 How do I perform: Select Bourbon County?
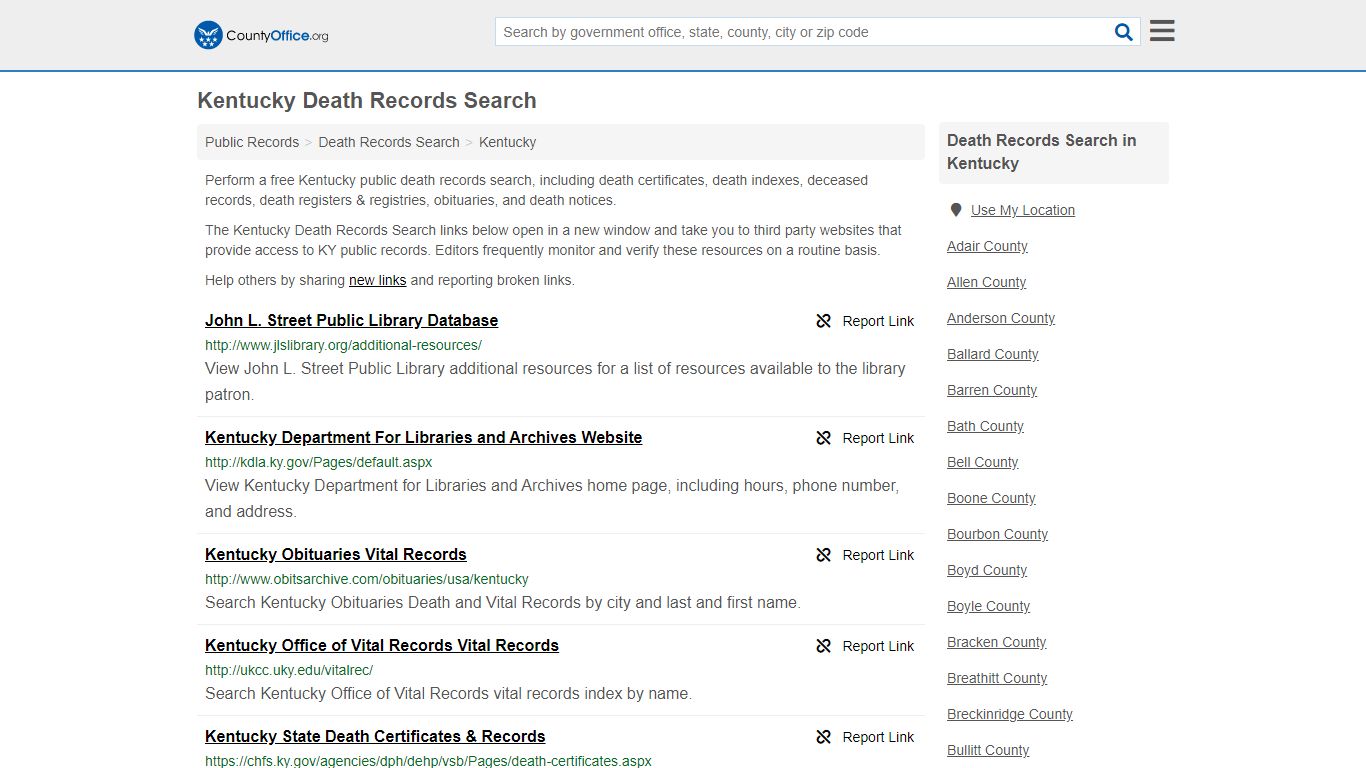[997, 534]
